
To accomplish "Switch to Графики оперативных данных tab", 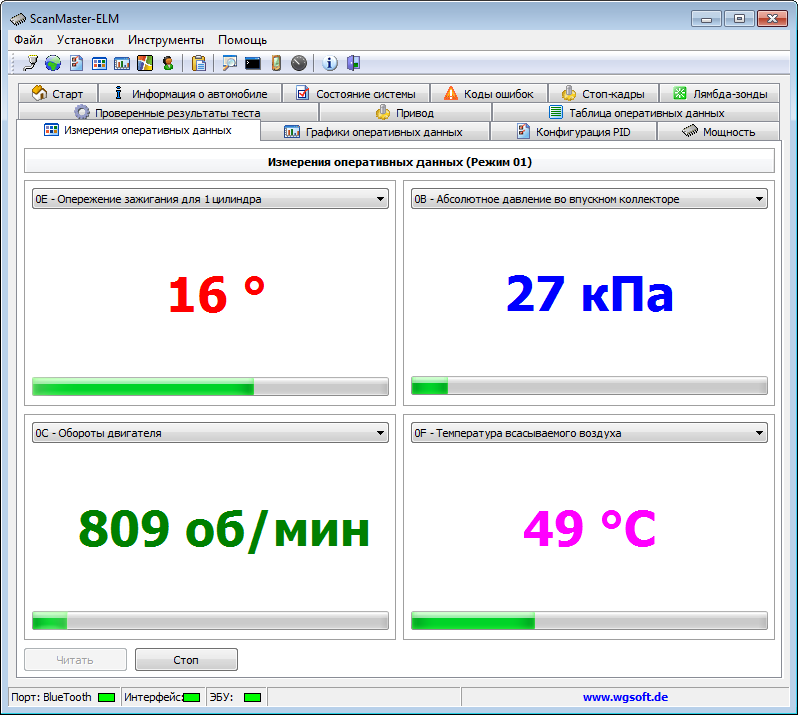I will coord(375,132).
